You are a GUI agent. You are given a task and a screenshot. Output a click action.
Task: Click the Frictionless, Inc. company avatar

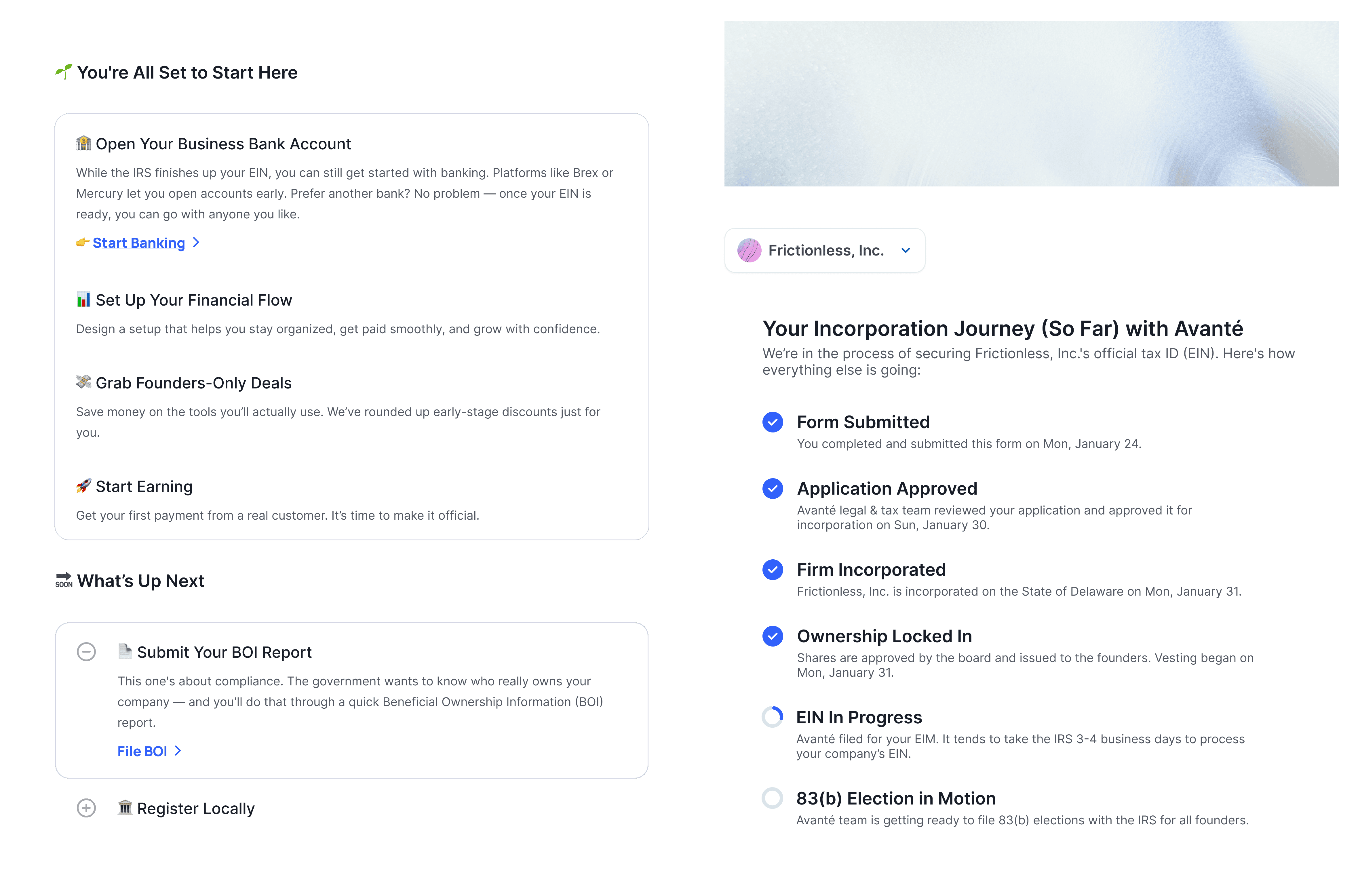tap(749, 250)
